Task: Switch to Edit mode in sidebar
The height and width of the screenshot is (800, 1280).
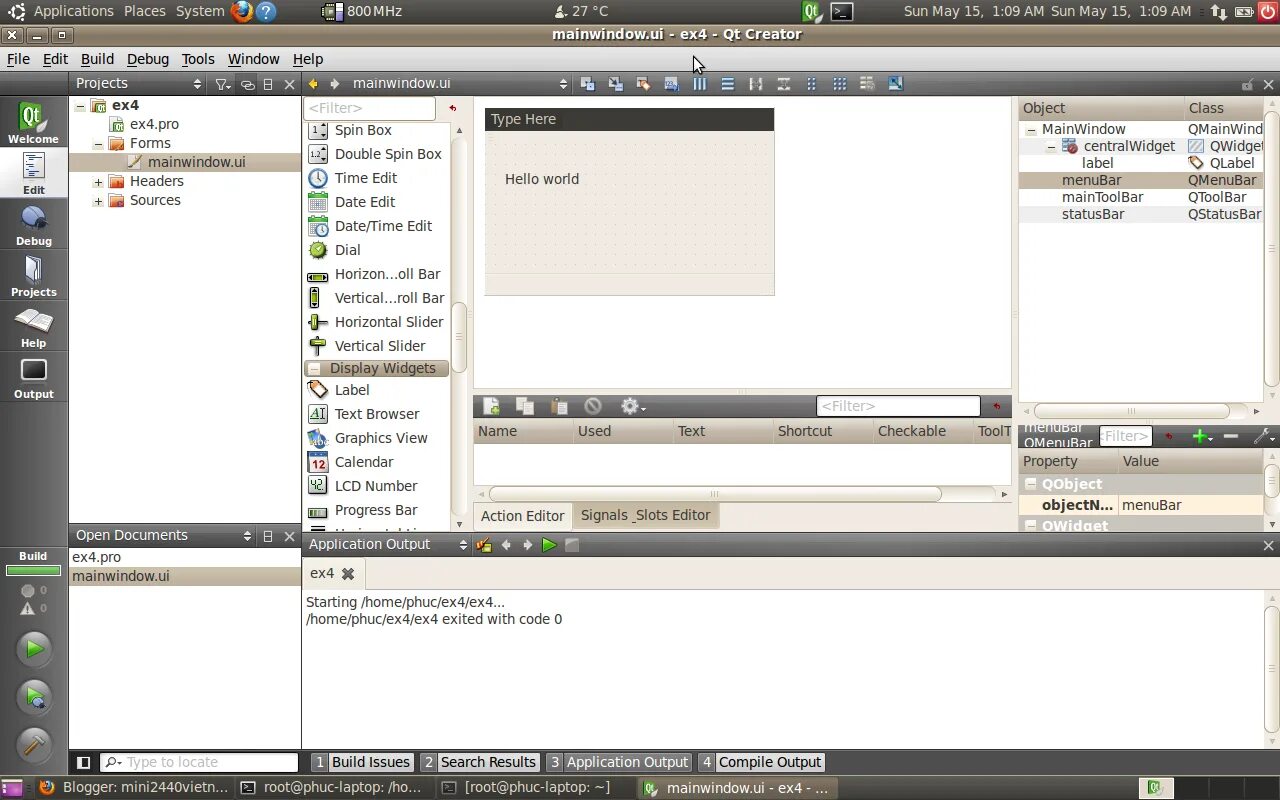Action: click(33, 173)
